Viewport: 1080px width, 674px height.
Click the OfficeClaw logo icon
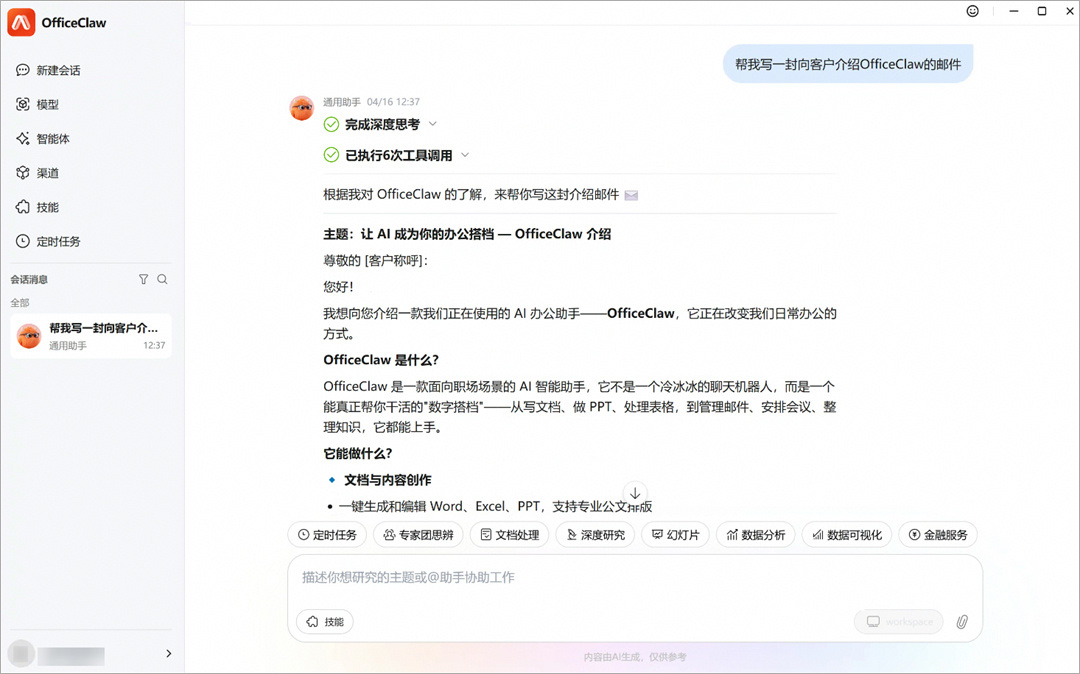(21, 23)
